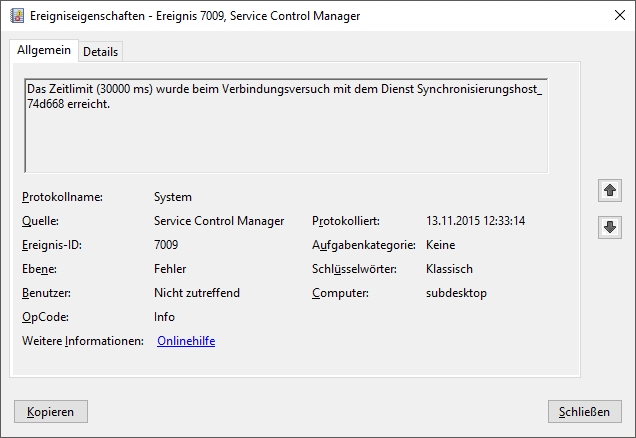Open the Onlinehilfe link

[185, 341]
